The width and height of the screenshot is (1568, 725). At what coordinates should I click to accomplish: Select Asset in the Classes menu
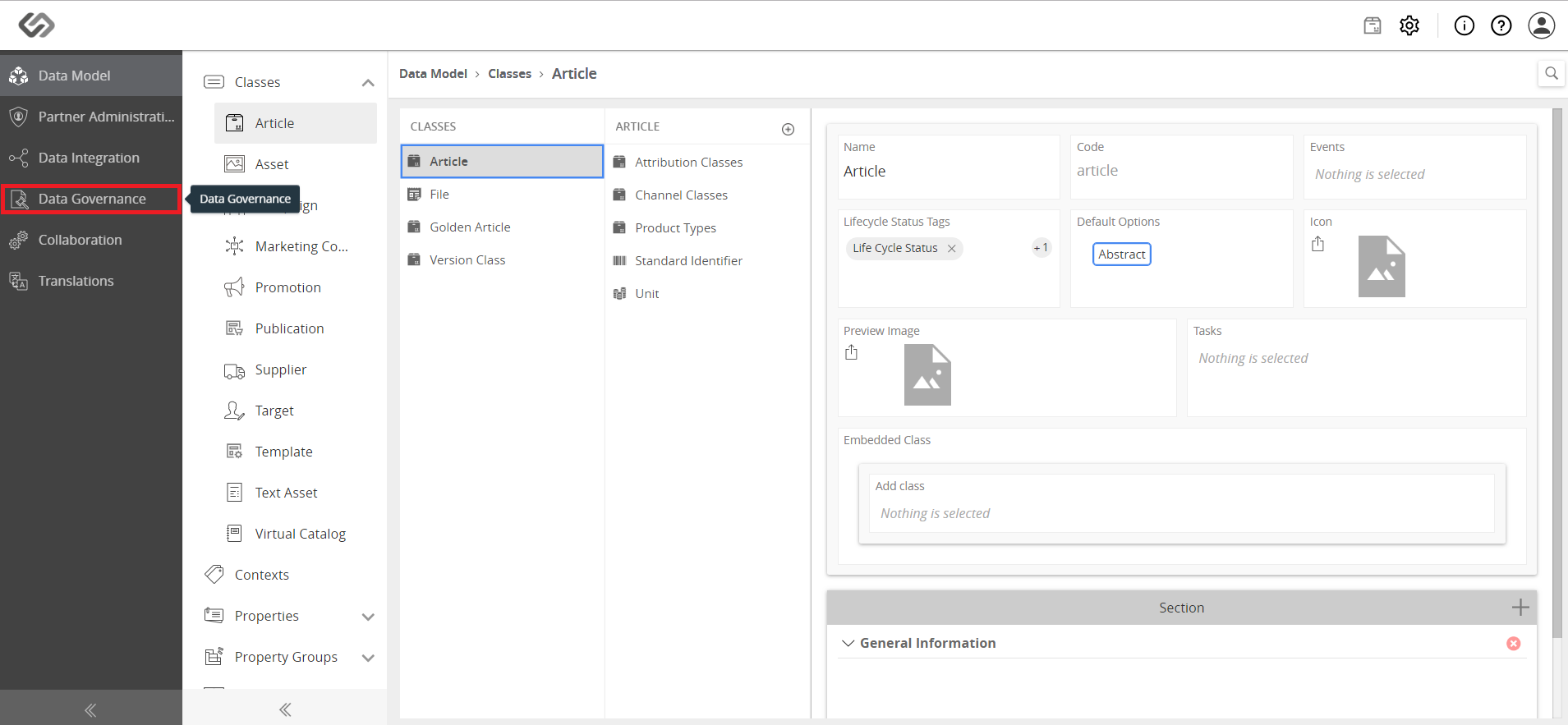pos(296,164)
